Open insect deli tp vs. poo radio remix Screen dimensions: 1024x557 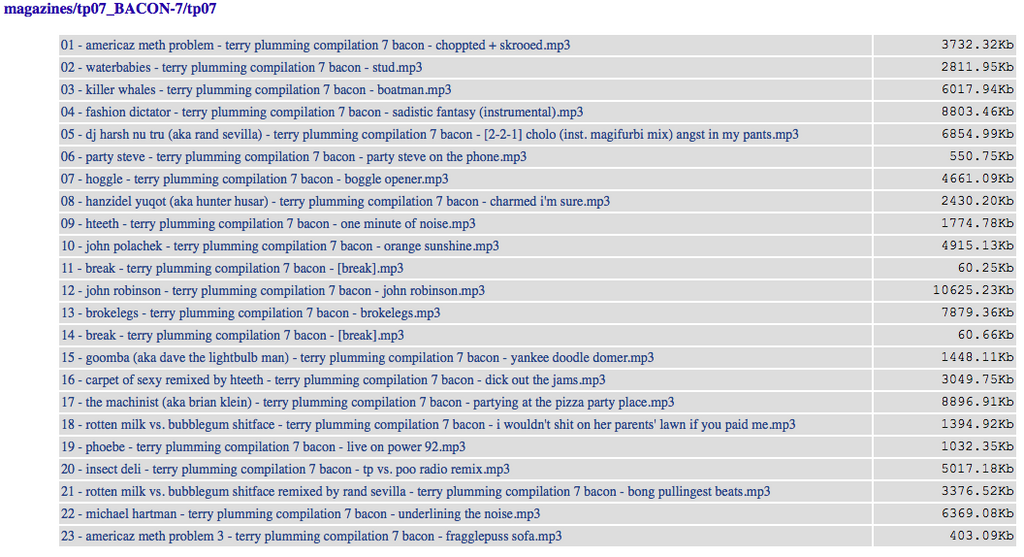[285, 469]
